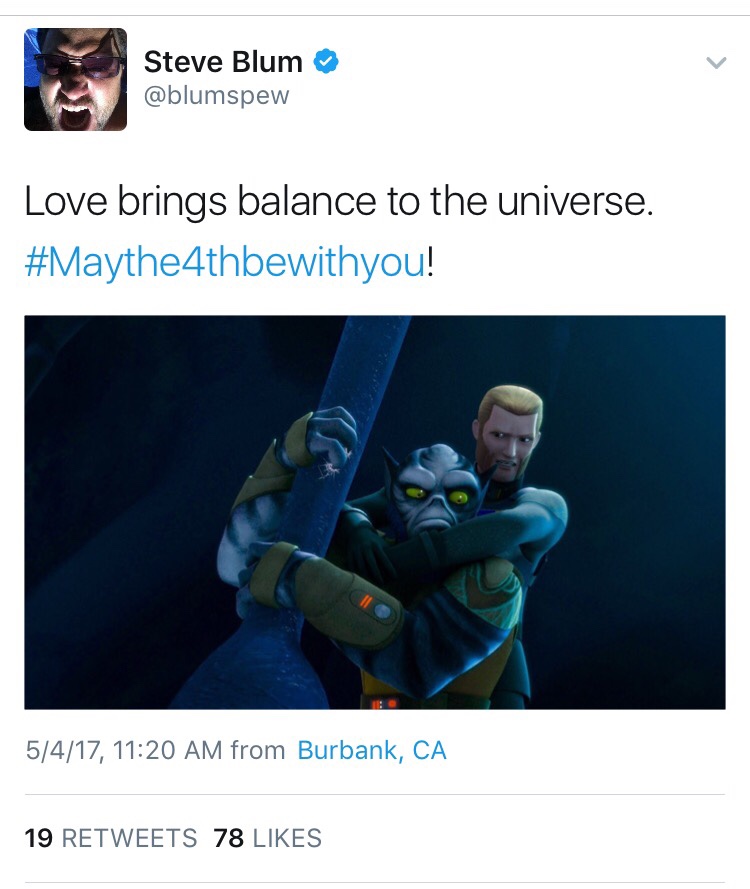Click the number 19 retweet count
750x889 pixels.
click(x=39, y=838)
